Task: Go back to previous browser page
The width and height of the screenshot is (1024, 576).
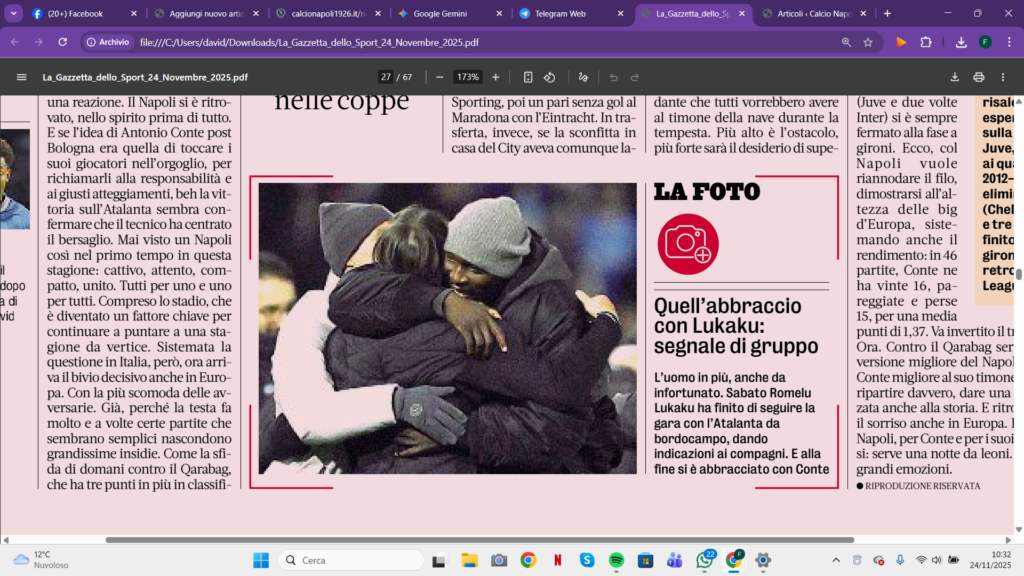Action: coord(15,42)
